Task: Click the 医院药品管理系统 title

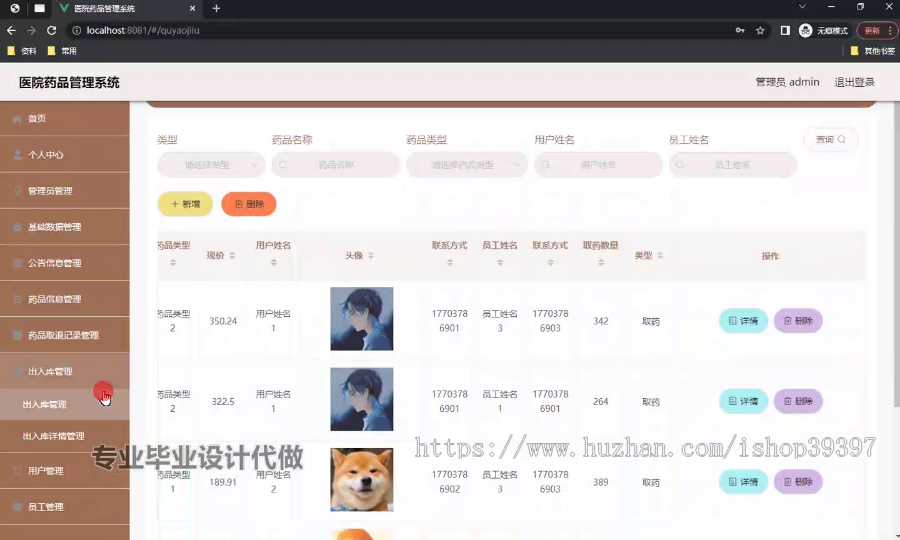Action: [69, 83]
